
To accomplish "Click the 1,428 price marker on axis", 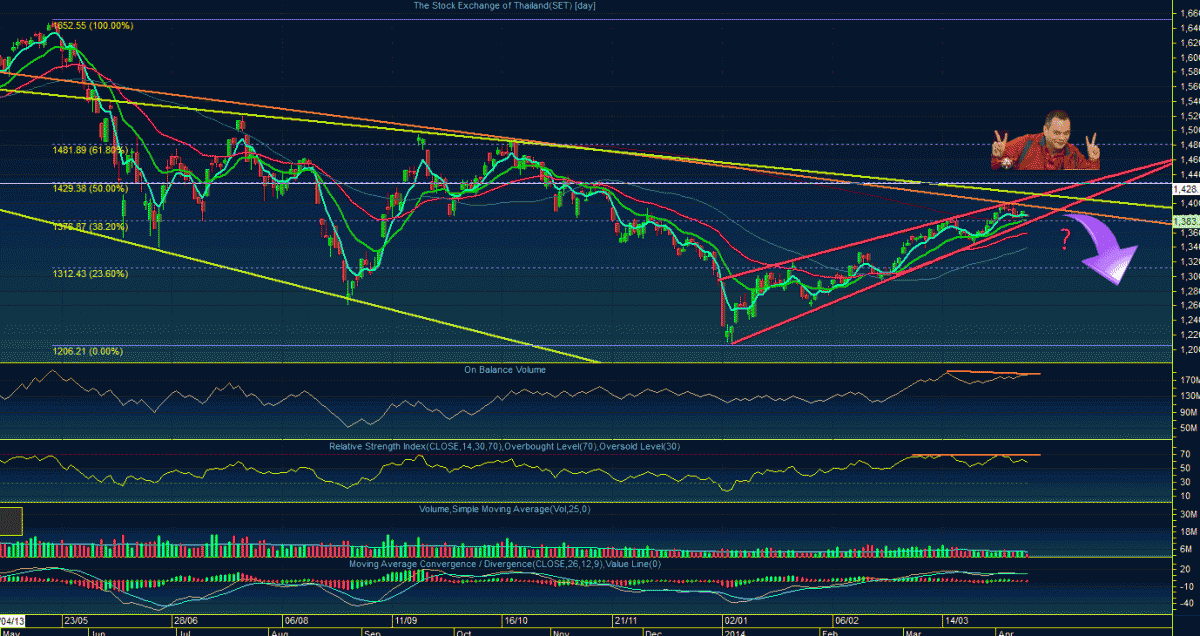I will click(x=1185, y=189).
